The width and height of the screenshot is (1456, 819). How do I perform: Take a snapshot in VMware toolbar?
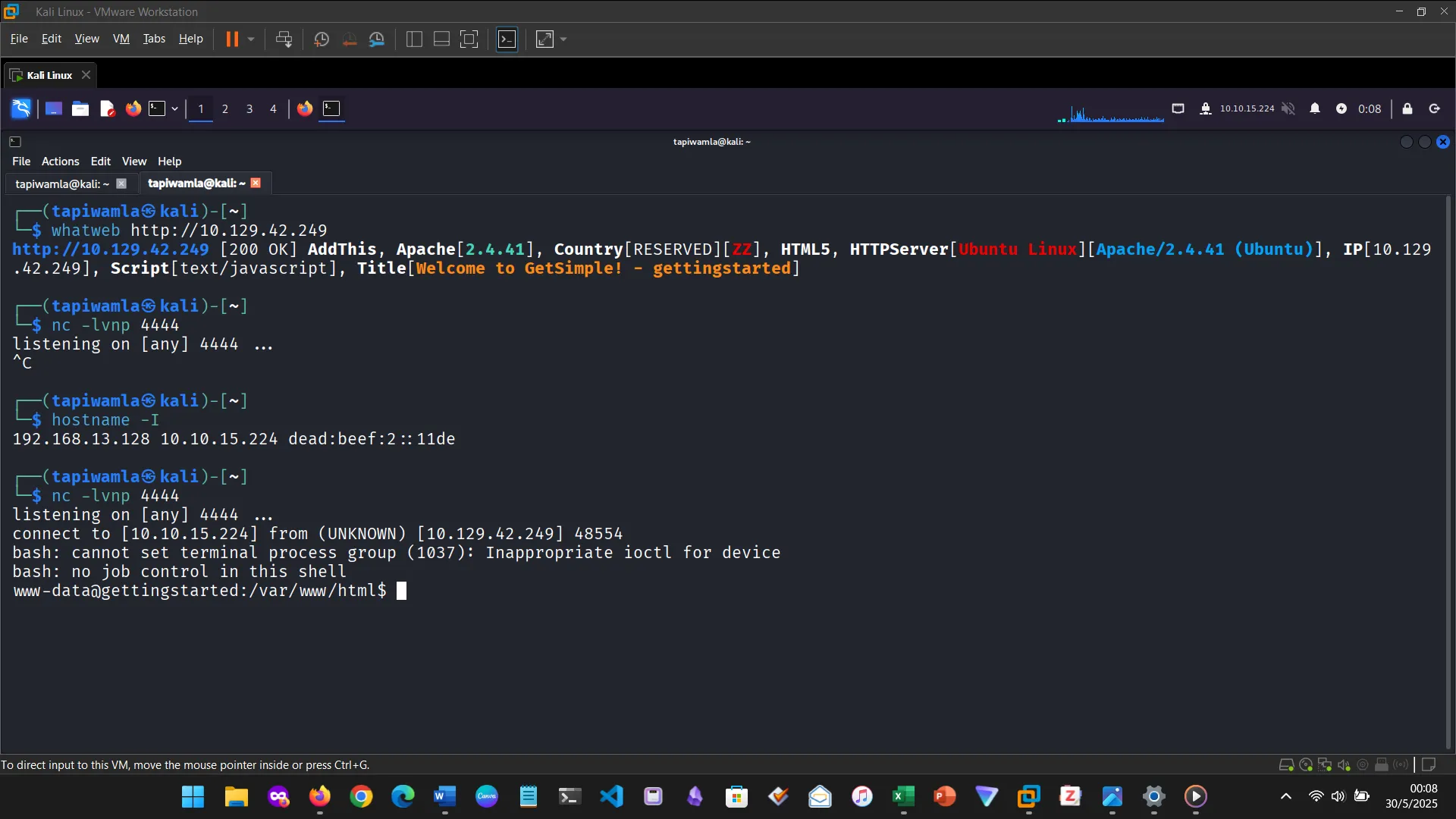[x=321, y=39]
